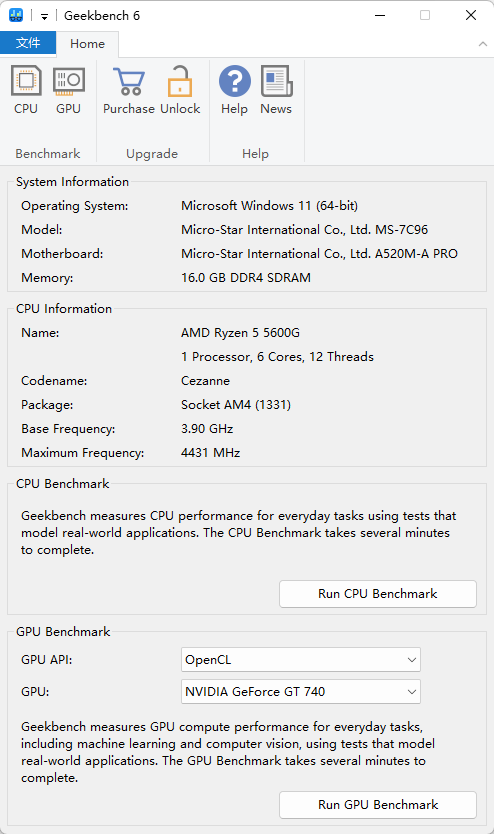Image resolution: width=494 pixels, height=834 pixels.
Task: Open the 文件 file menu tab
Action: pos(28,43)
